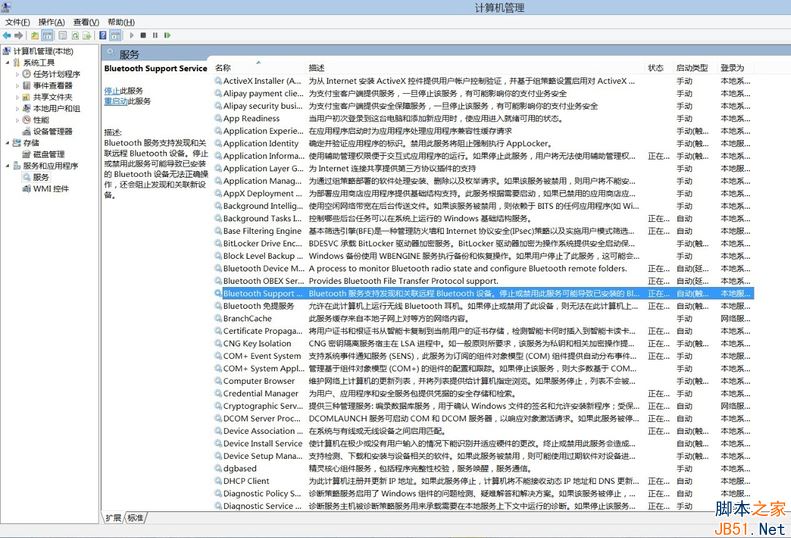
Task: Expand the 事件查看器 tree node
Action: [17, 86]
